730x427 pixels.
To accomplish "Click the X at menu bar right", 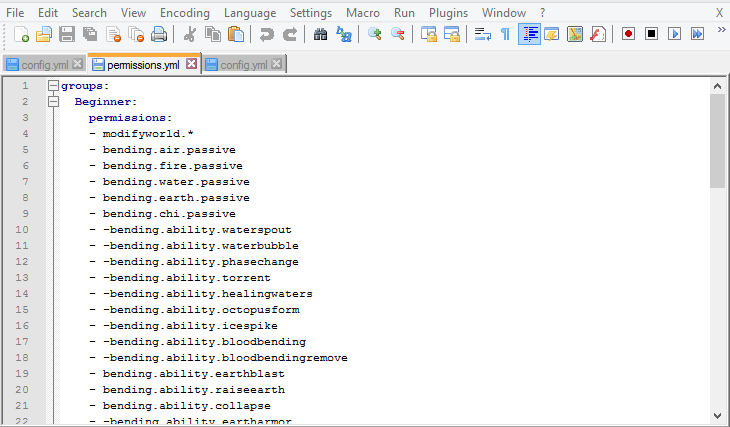I will point(720,13).
